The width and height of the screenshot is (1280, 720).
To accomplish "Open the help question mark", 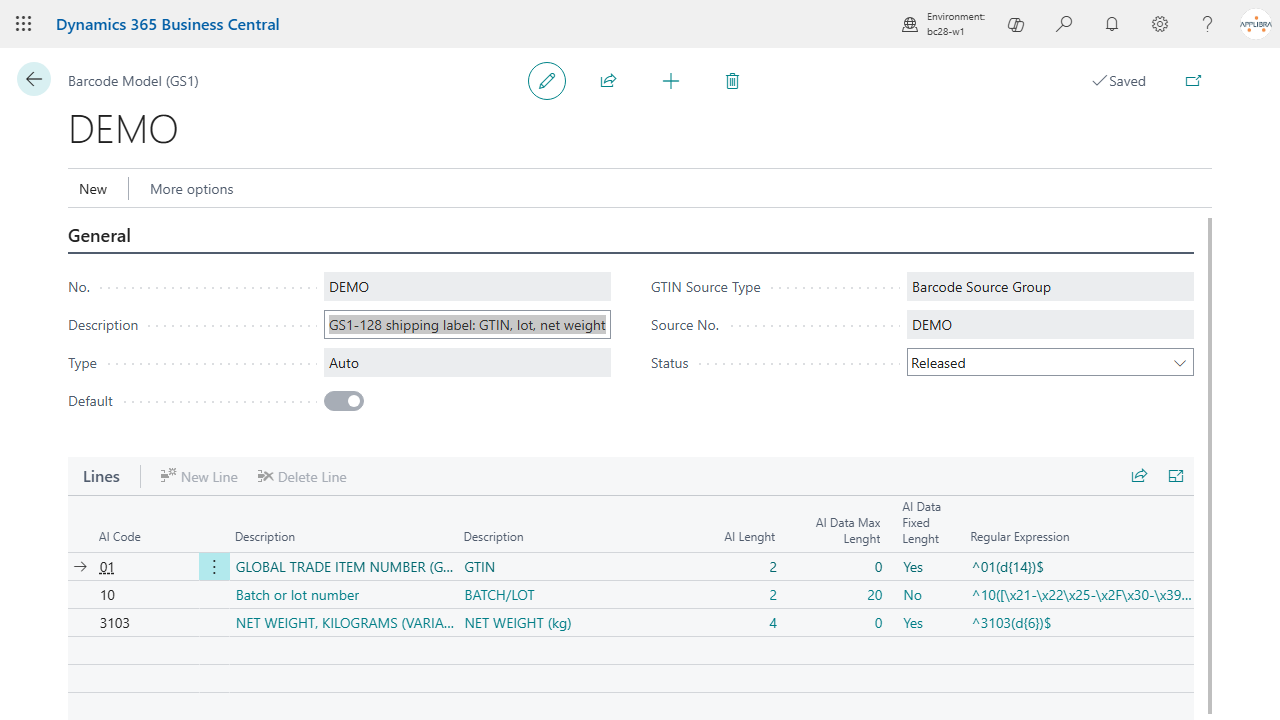I will (x=1208, y=24).
